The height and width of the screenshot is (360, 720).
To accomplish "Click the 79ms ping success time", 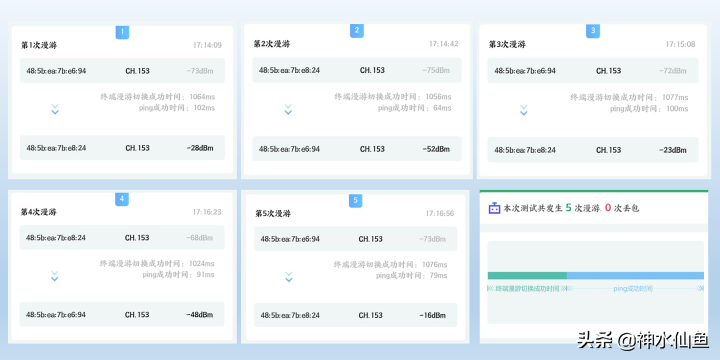I will click(x=438, y=276).
